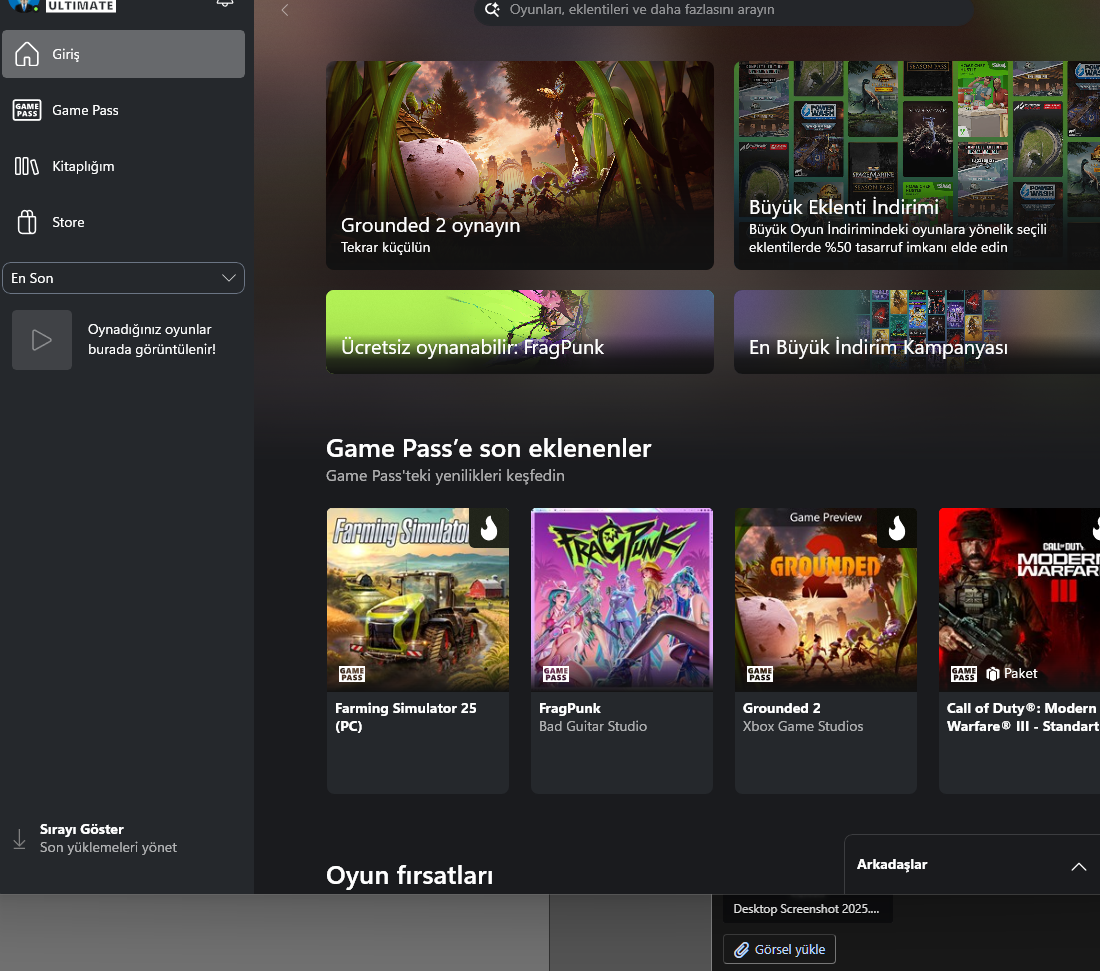
Task: Click the Arkadaşlar panel title
Action: click(x=892, y=864)
